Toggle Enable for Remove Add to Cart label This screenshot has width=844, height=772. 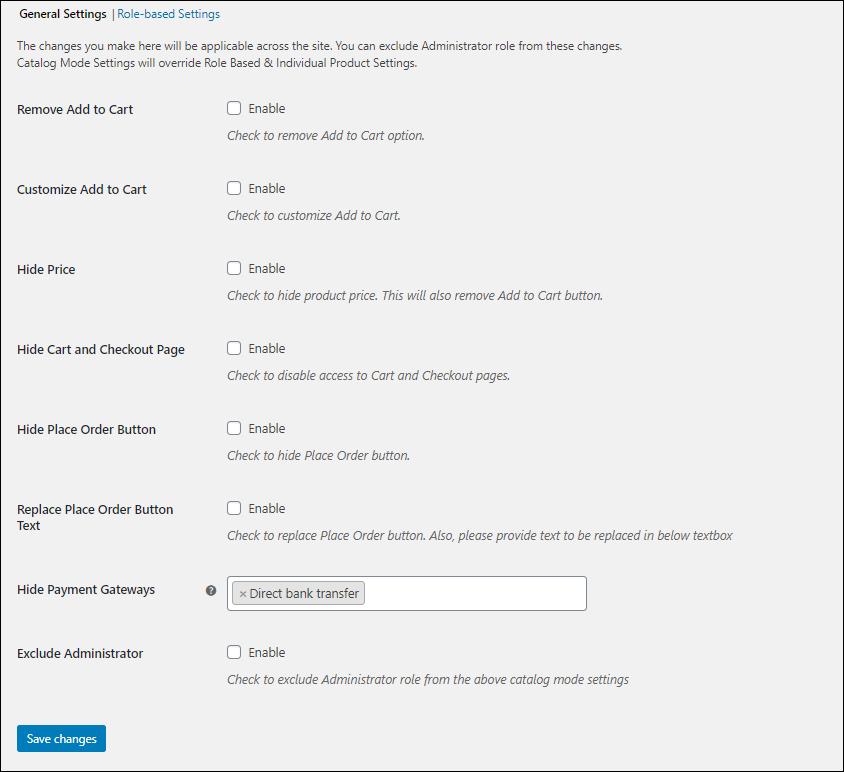click(x=268, y=108)
